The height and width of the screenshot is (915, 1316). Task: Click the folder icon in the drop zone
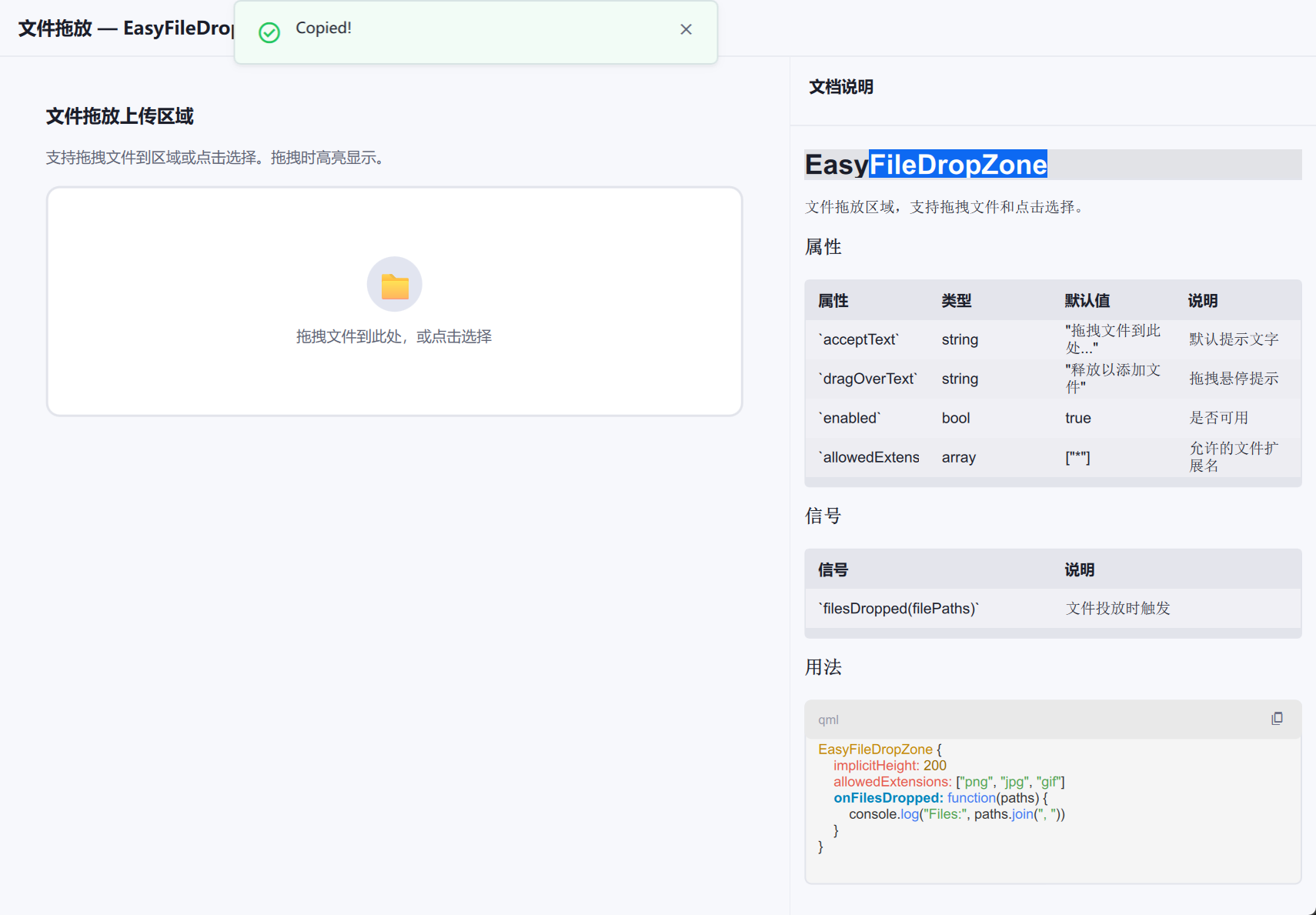click(x=395, y=285)
